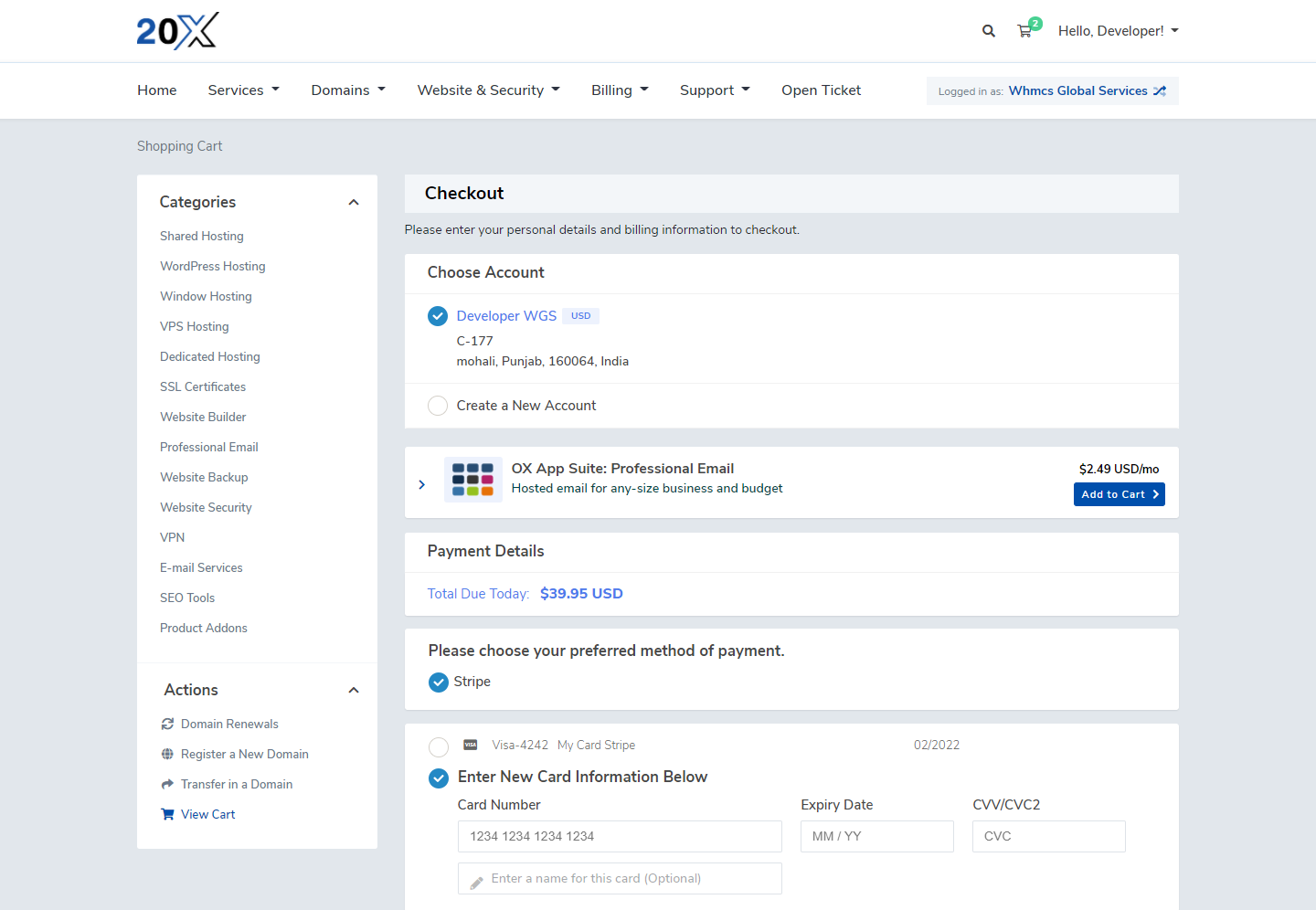Click the globe icon for Register a New Domain
The image size is (1316, 910).
pos(167,754)
